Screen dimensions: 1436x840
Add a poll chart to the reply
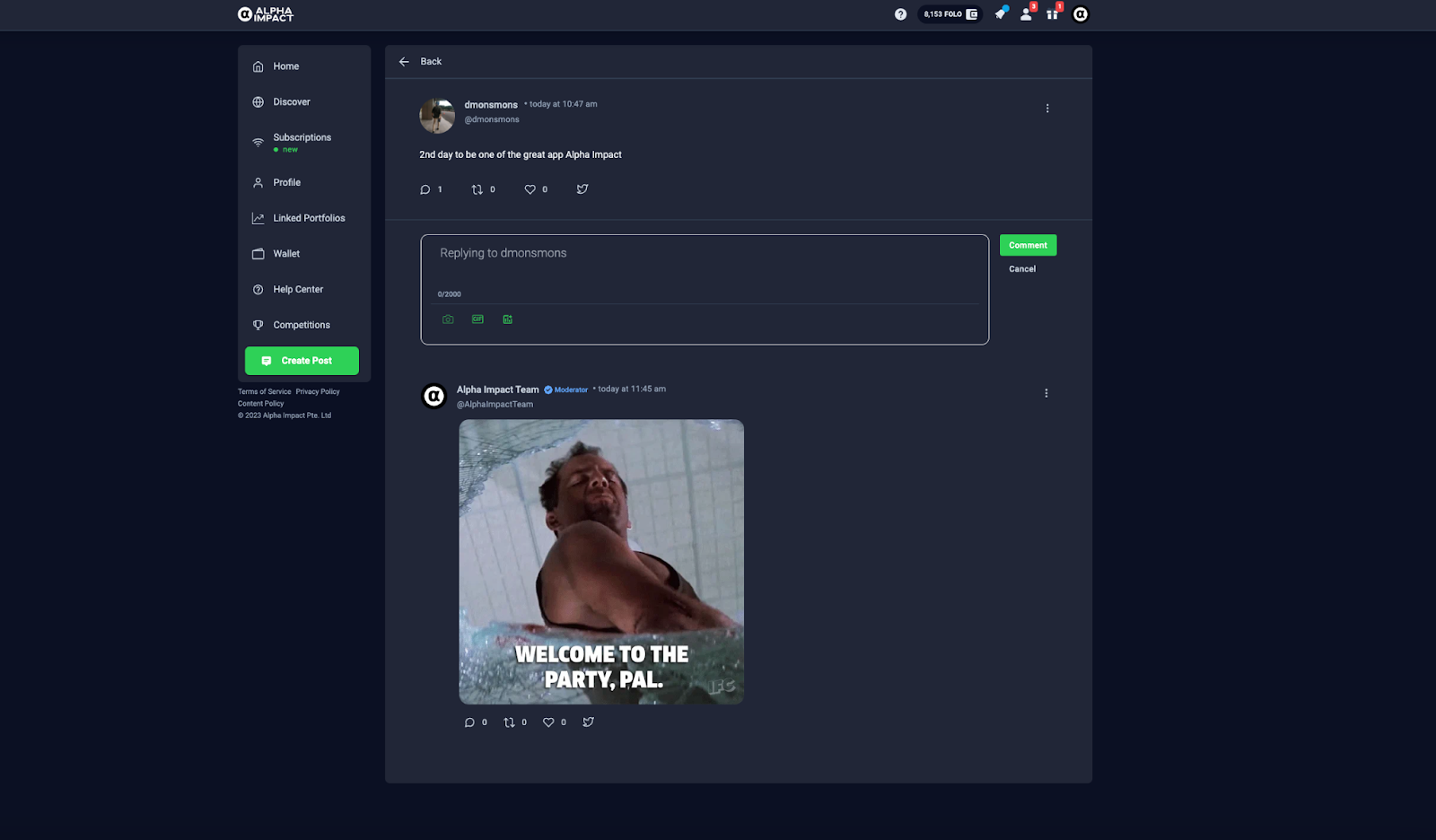(508, 319)
